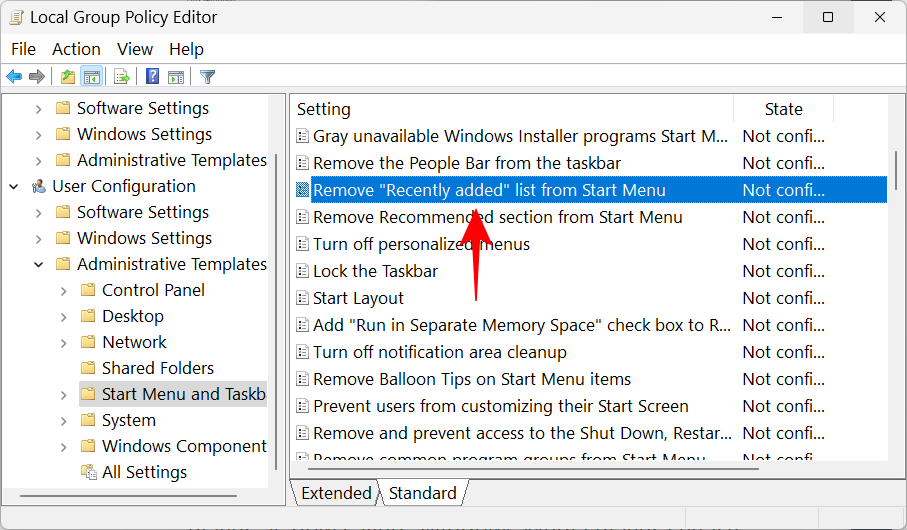
Task: Sort by the State column header
Action: tap(783, 109)
